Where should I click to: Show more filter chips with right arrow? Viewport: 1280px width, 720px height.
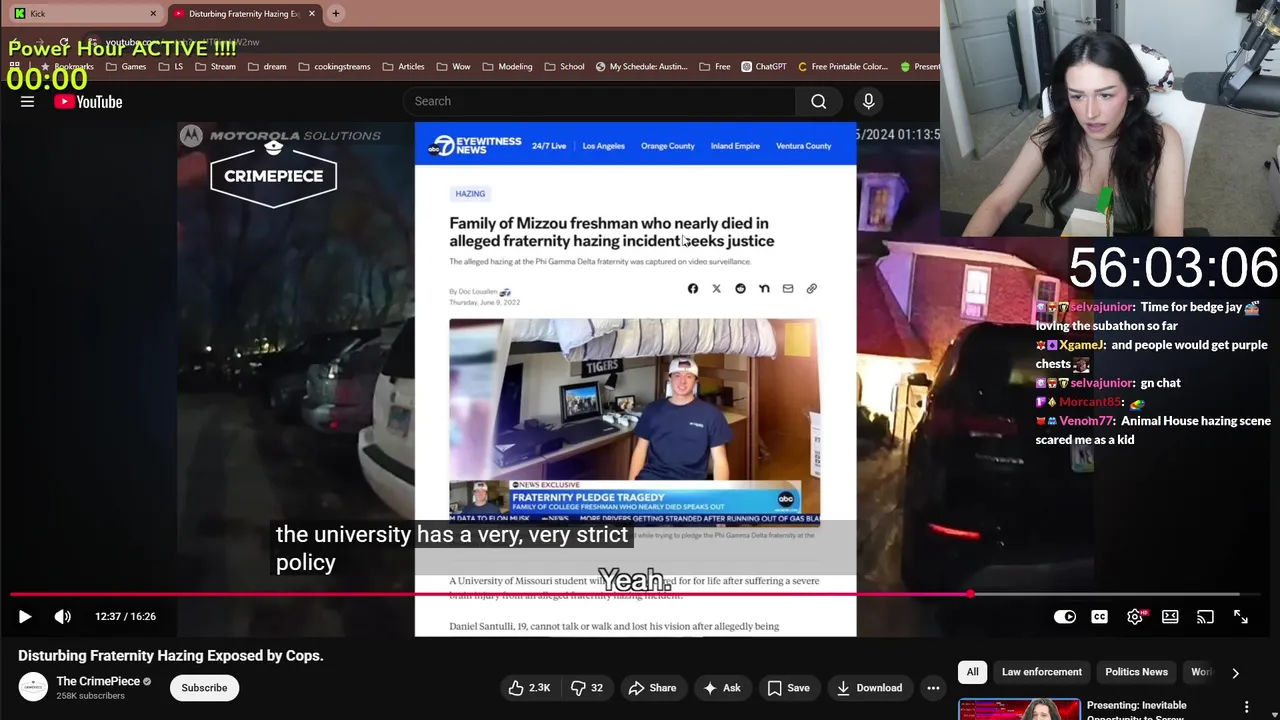pos(1235,673)
